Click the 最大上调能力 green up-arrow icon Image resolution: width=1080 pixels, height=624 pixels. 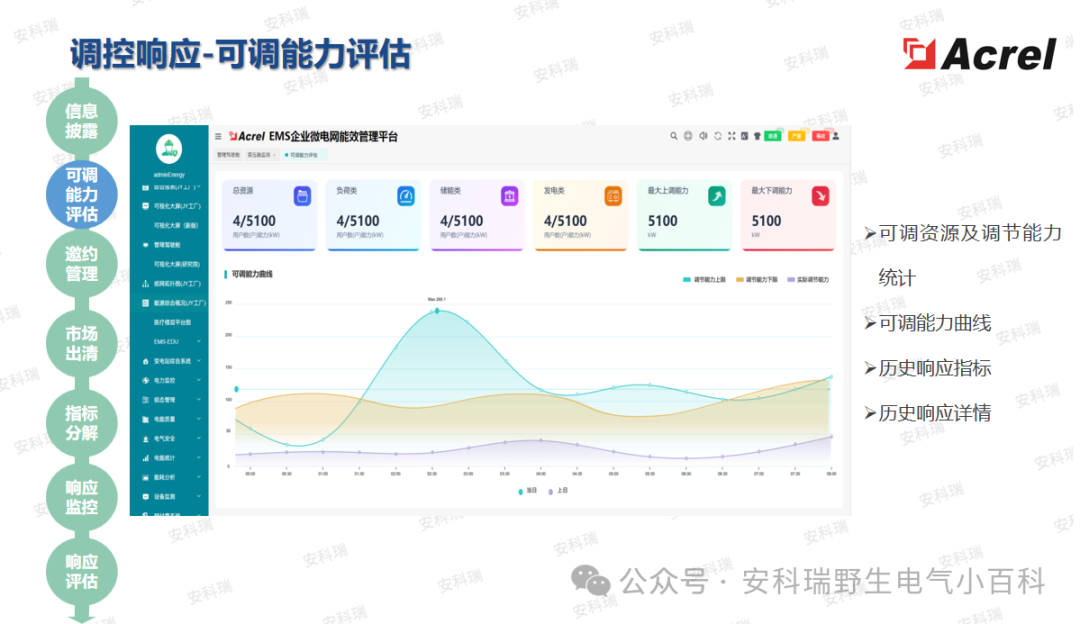tap(717, 196)
